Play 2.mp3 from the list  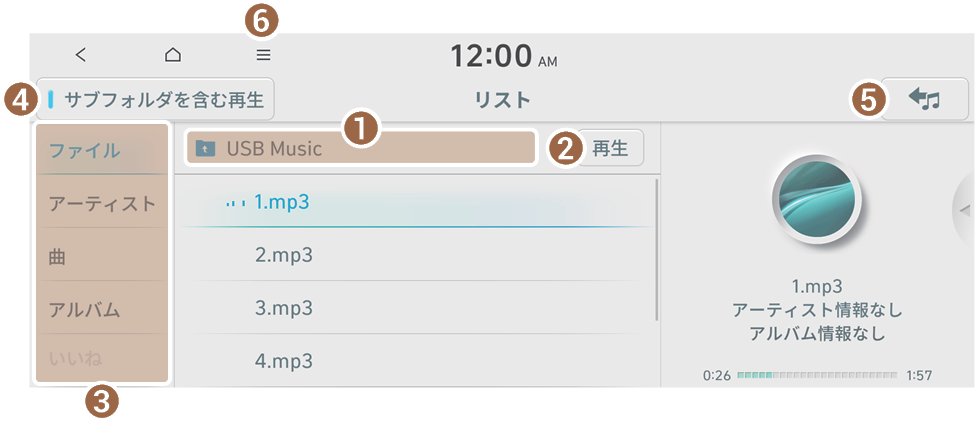pyautogui.click(x=284, y=255)
